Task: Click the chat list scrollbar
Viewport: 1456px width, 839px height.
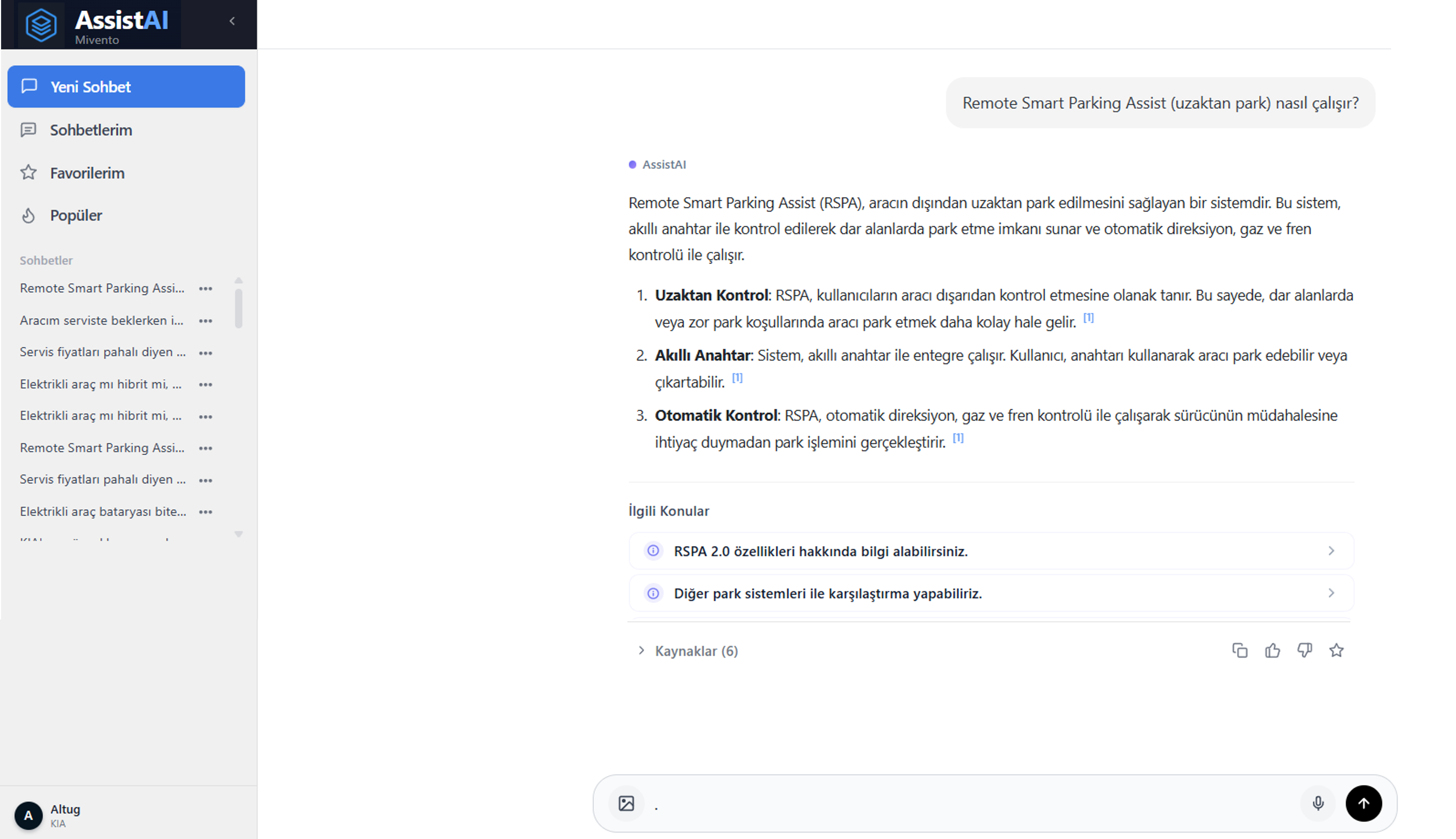Action: click(238, 308)
